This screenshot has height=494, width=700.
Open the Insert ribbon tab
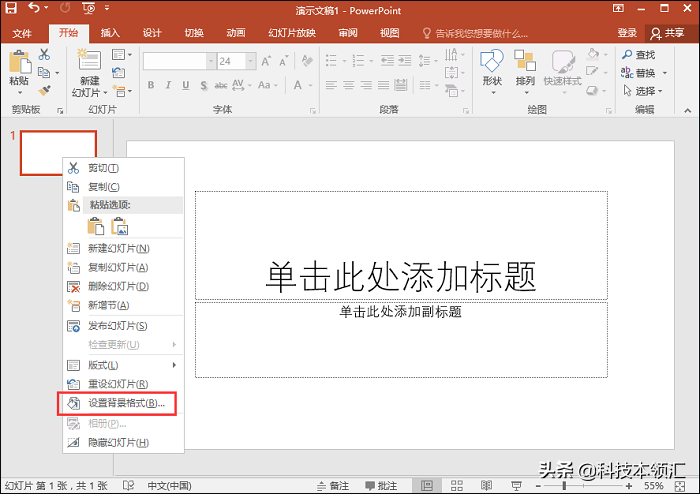pyautogui.click(x=110, y=33)
